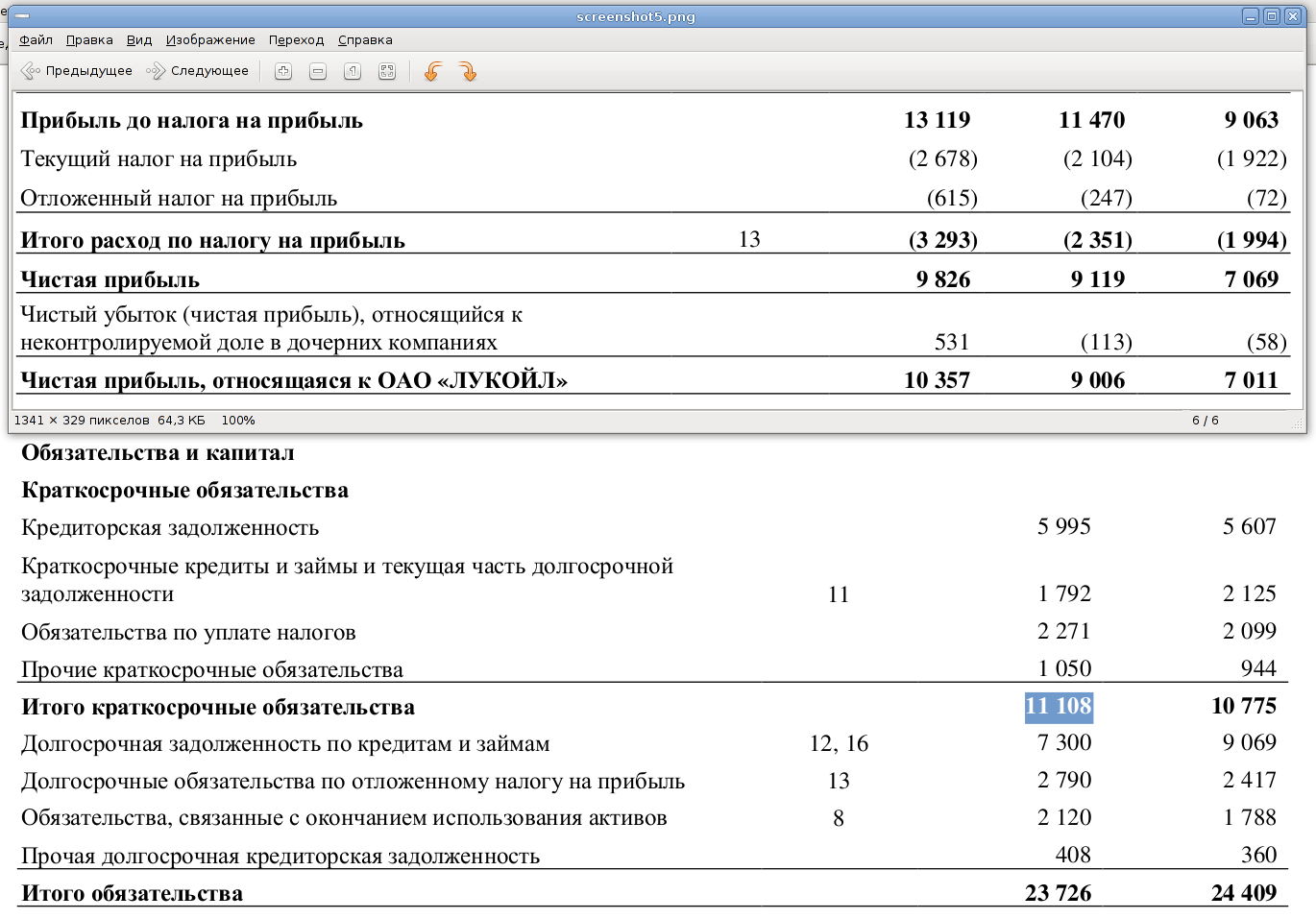1316x919 pixels.
Task: Click the value 2 790 in document
Action: pos(1064,780)
